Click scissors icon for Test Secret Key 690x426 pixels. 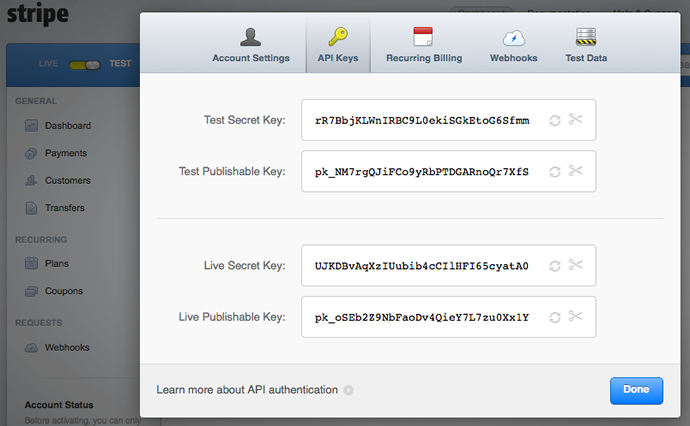click(x=575, y=119)
